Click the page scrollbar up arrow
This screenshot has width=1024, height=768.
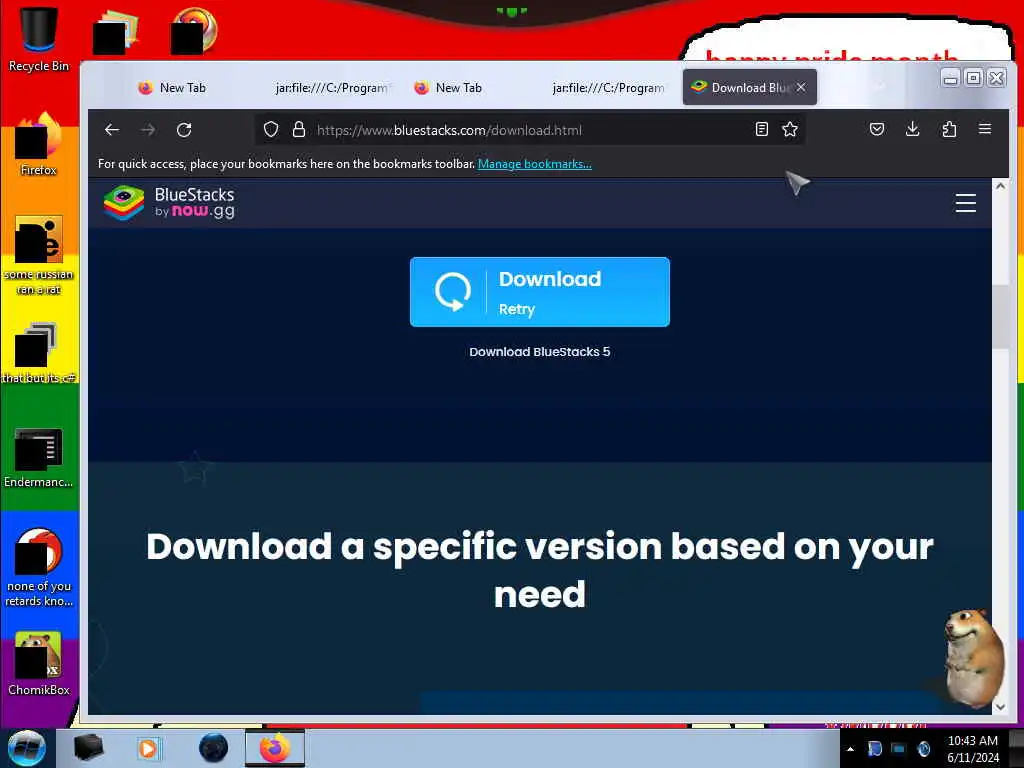coord(1000,186)
